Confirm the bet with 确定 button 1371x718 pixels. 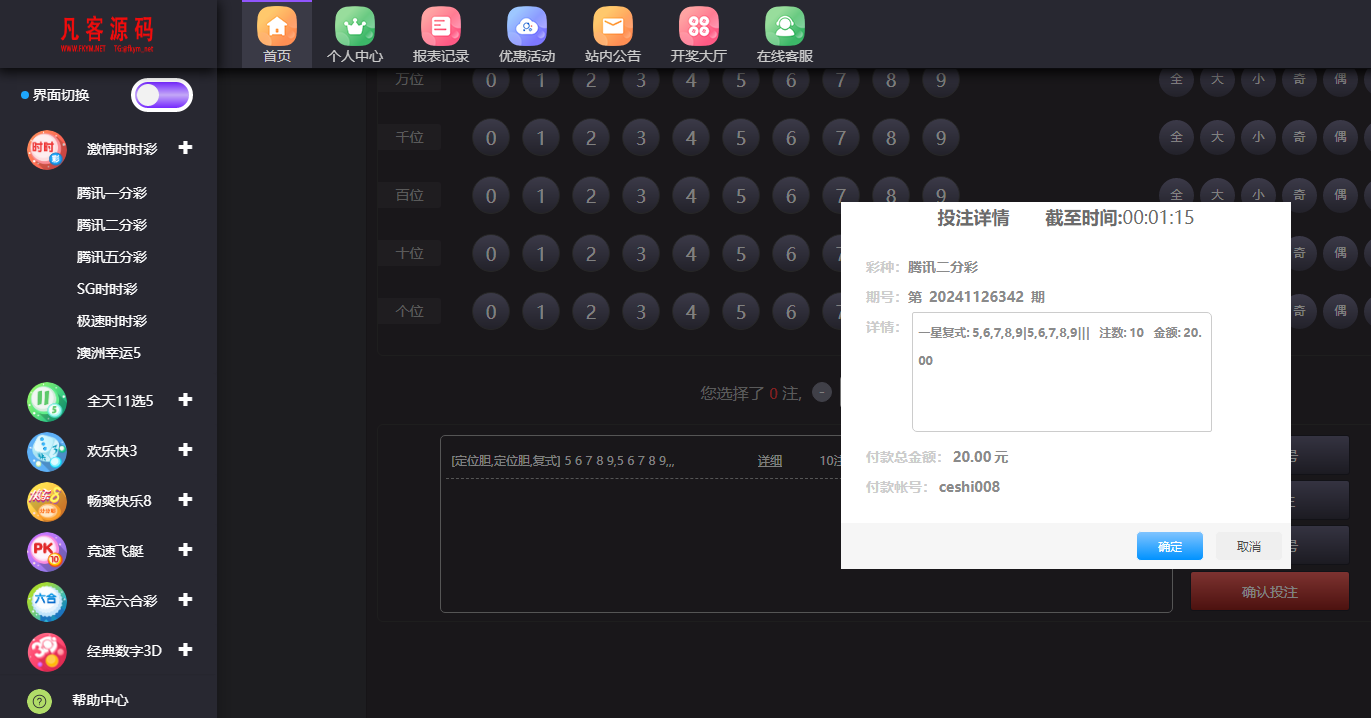pos(1169,545)
